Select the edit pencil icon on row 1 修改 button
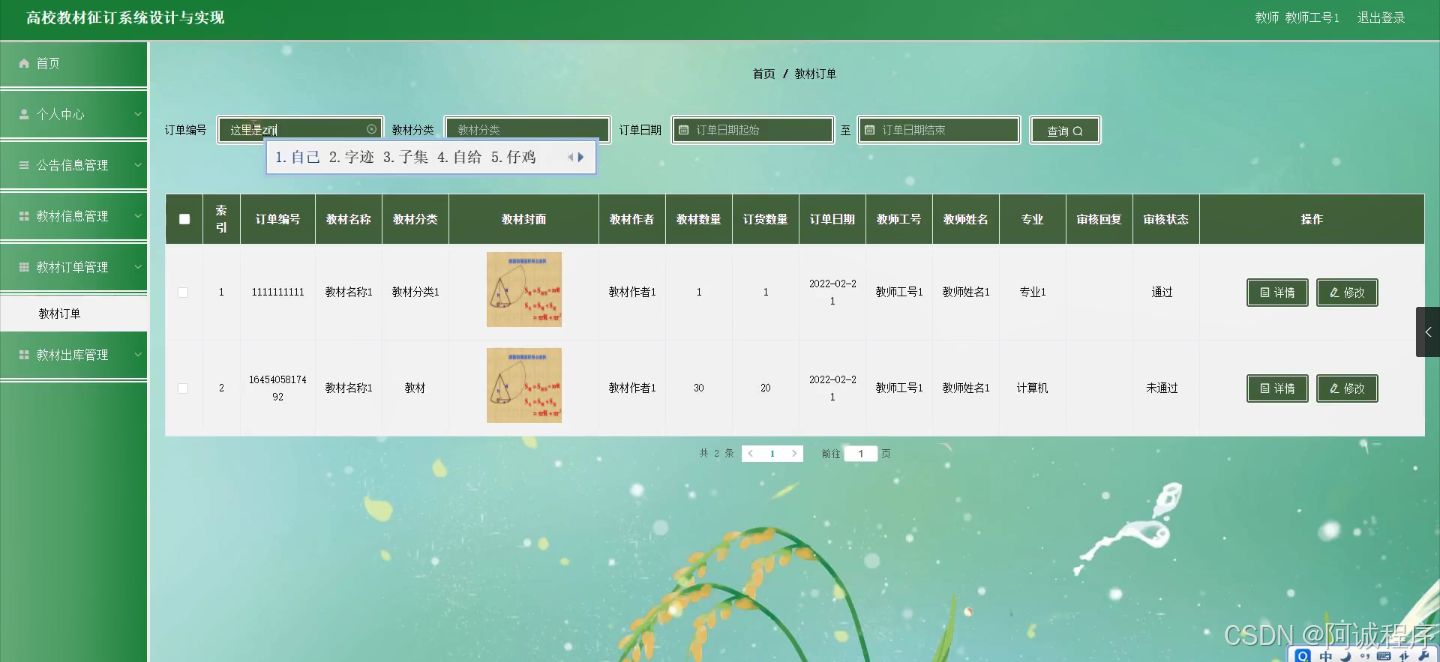 coord(1333,292)
